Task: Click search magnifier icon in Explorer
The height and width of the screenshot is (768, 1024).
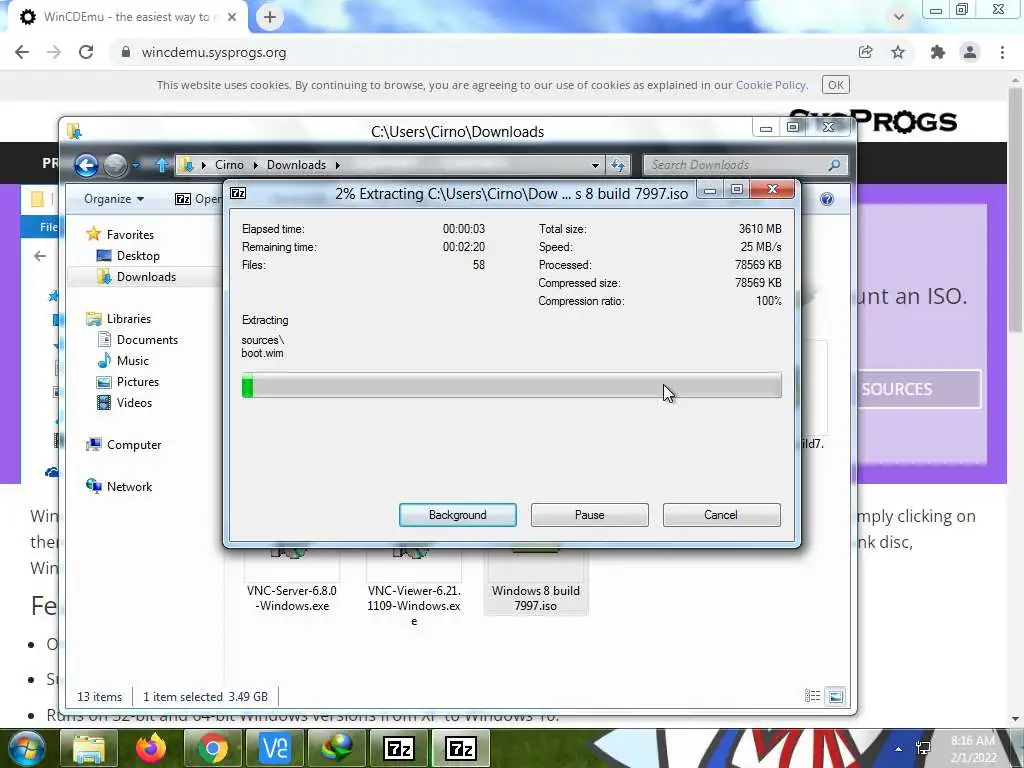Action: pyautogui.click(x=834, y=165)
